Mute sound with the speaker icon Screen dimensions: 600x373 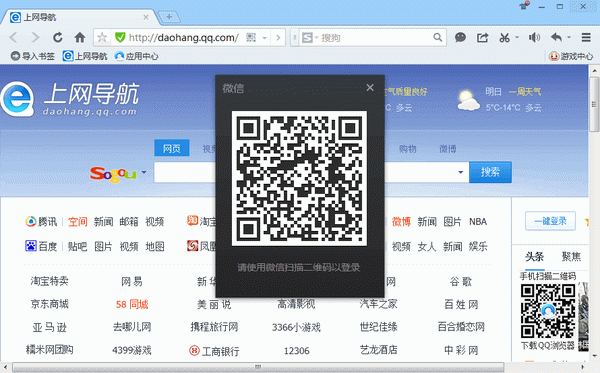[x=534, y=37]
